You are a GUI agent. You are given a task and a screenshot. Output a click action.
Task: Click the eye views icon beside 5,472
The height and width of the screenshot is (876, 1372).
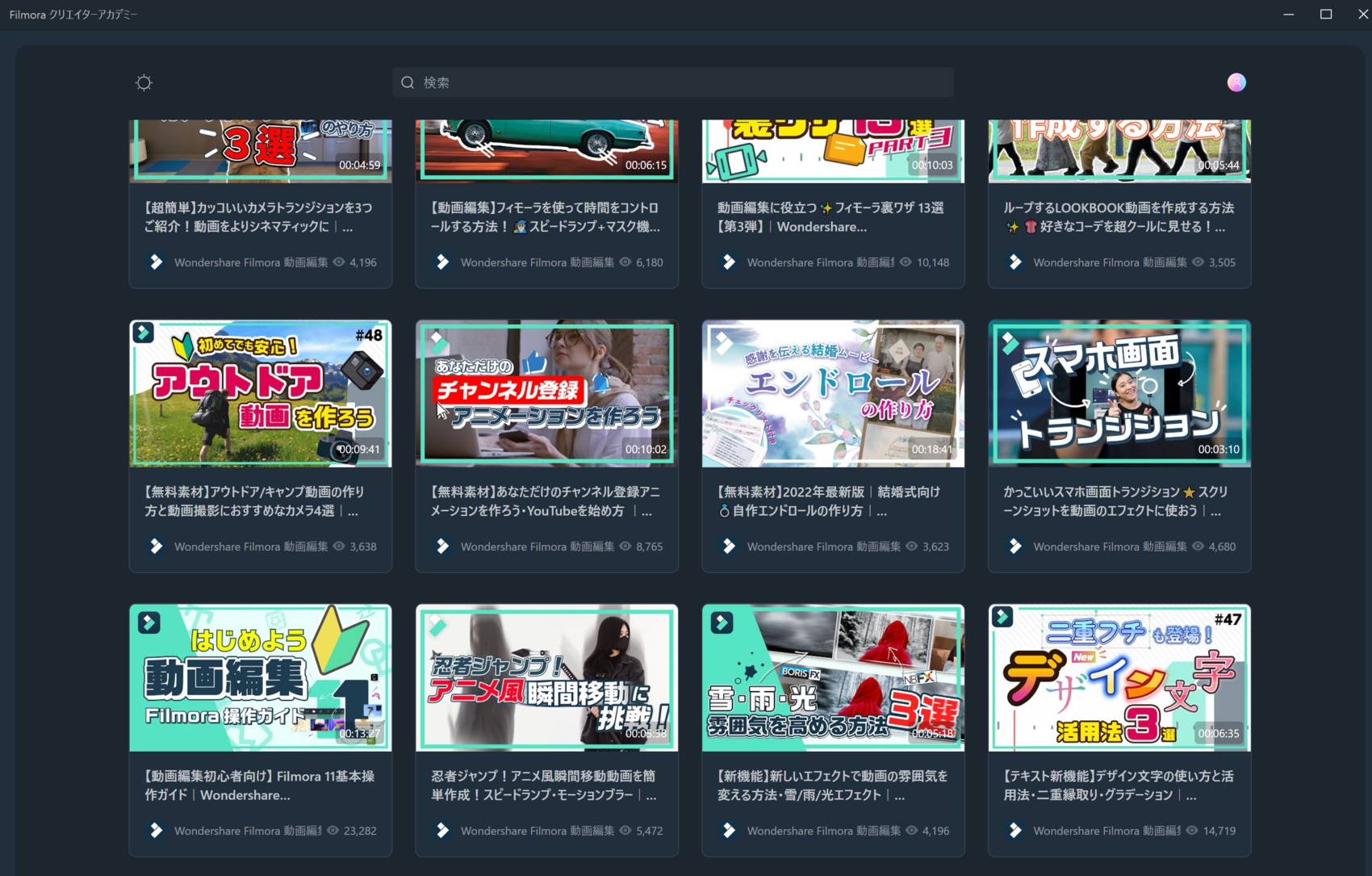click(625, 830)
